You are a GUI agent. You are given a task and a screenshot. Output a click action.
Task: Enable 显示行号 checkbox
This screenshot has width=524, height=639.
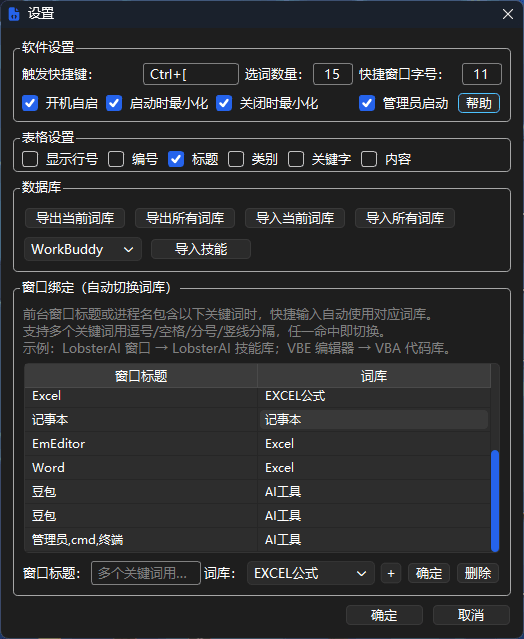[x=30, y=159]
